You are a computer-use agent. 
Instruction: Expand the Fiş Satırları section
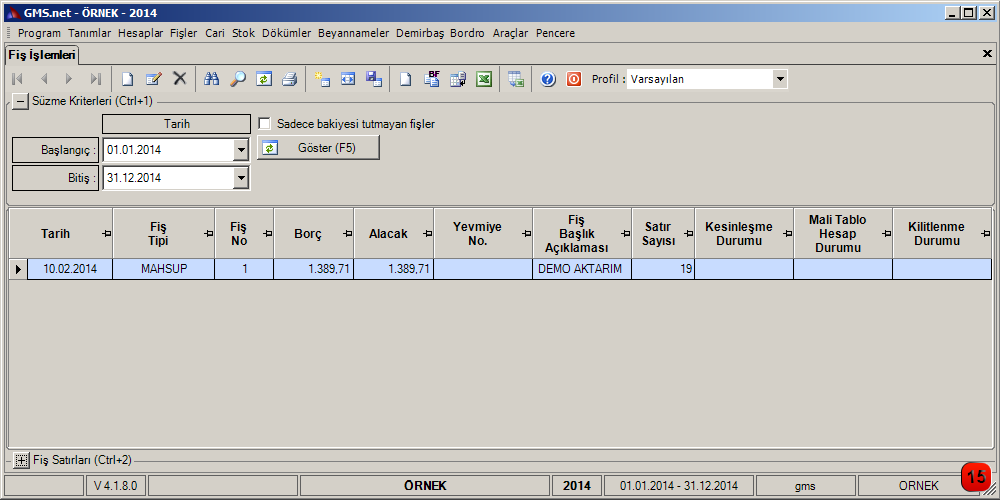22,460
